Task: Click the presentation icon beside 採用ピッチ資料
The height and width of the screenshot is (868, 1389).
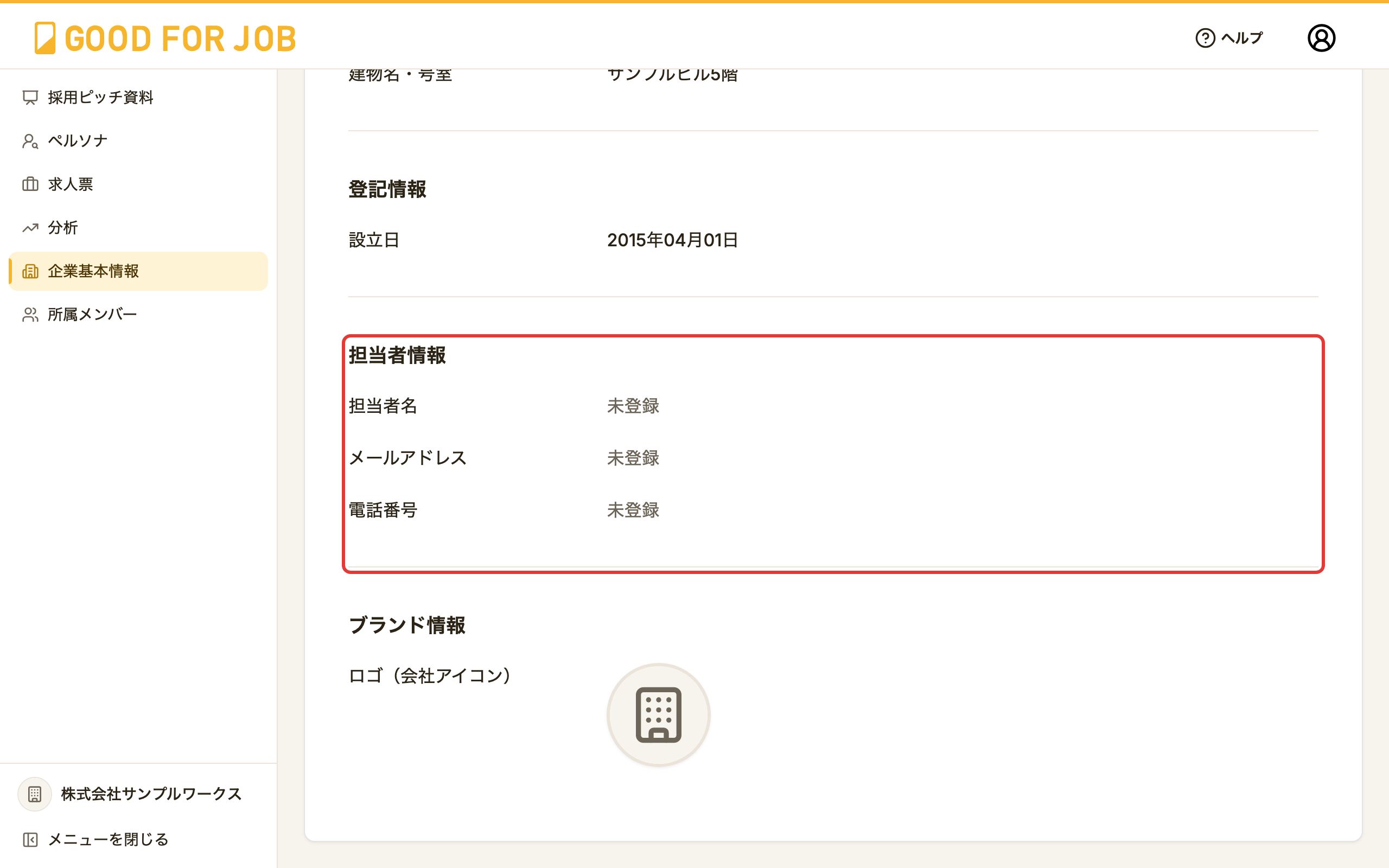Action: point(30,98)
